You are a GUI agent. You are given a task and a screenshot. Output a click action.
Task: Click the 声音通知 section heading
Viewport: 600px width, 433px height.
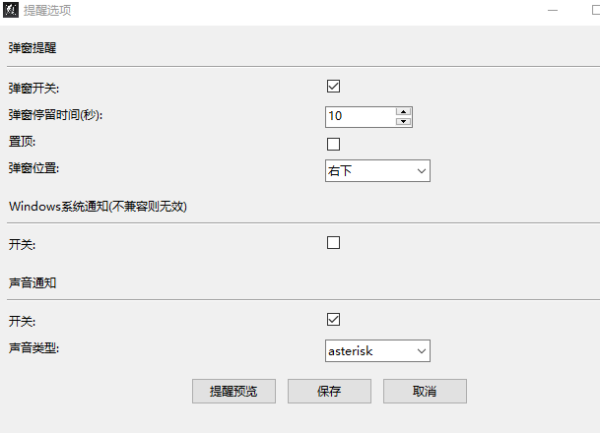(x=33, y=283)
